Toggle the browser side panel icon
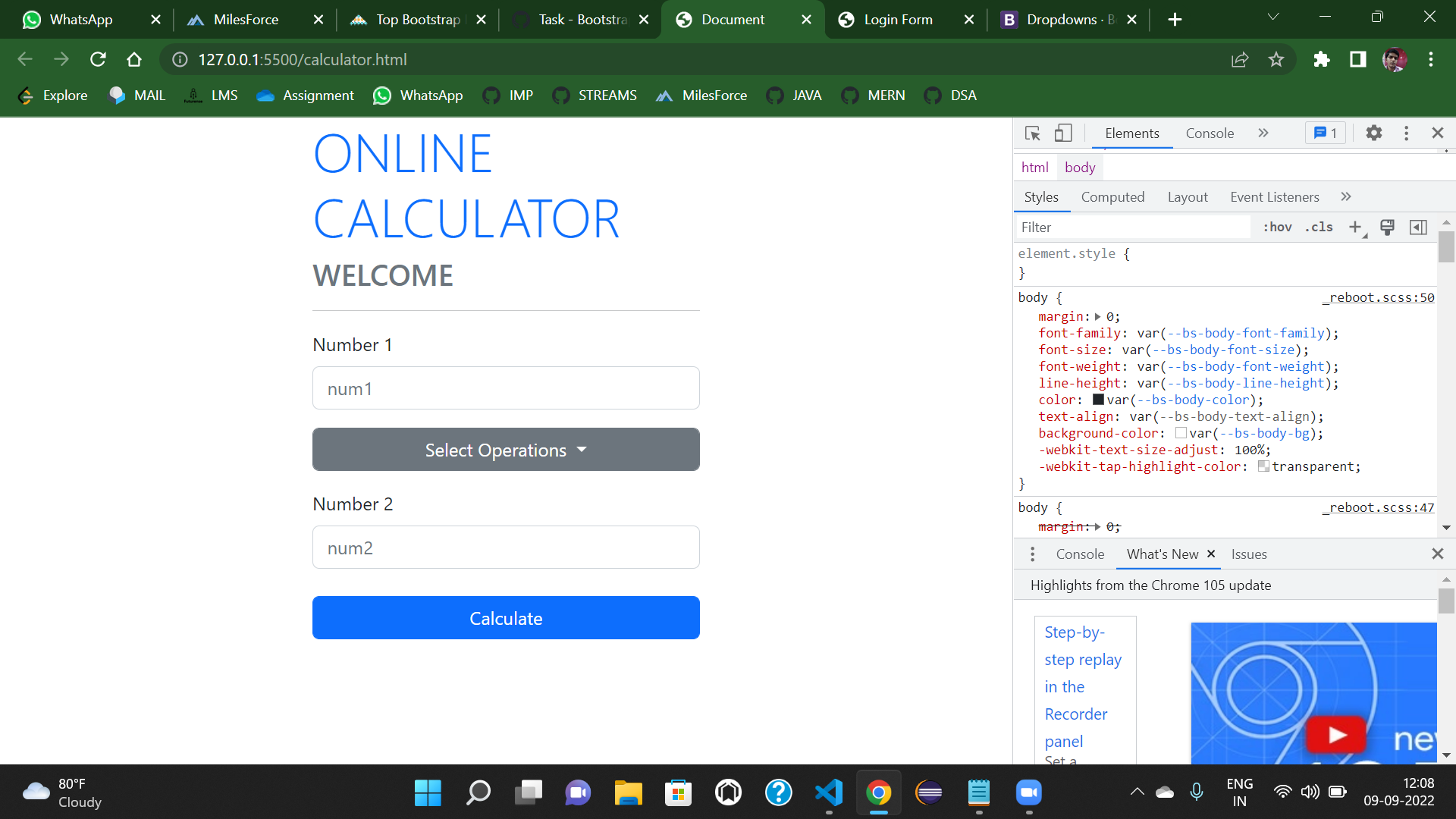 coord(1358,59)
